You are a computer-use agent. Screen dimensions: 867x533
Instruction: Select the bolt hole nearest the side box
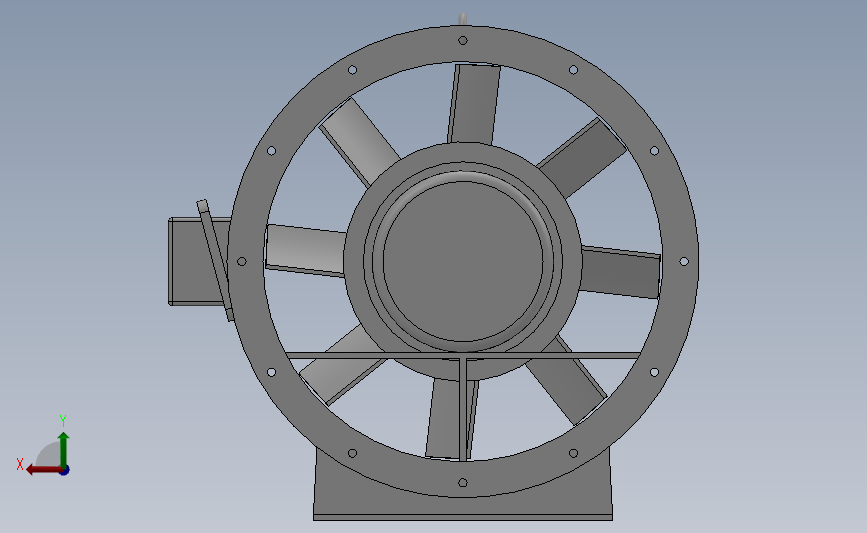coord(242,262)
